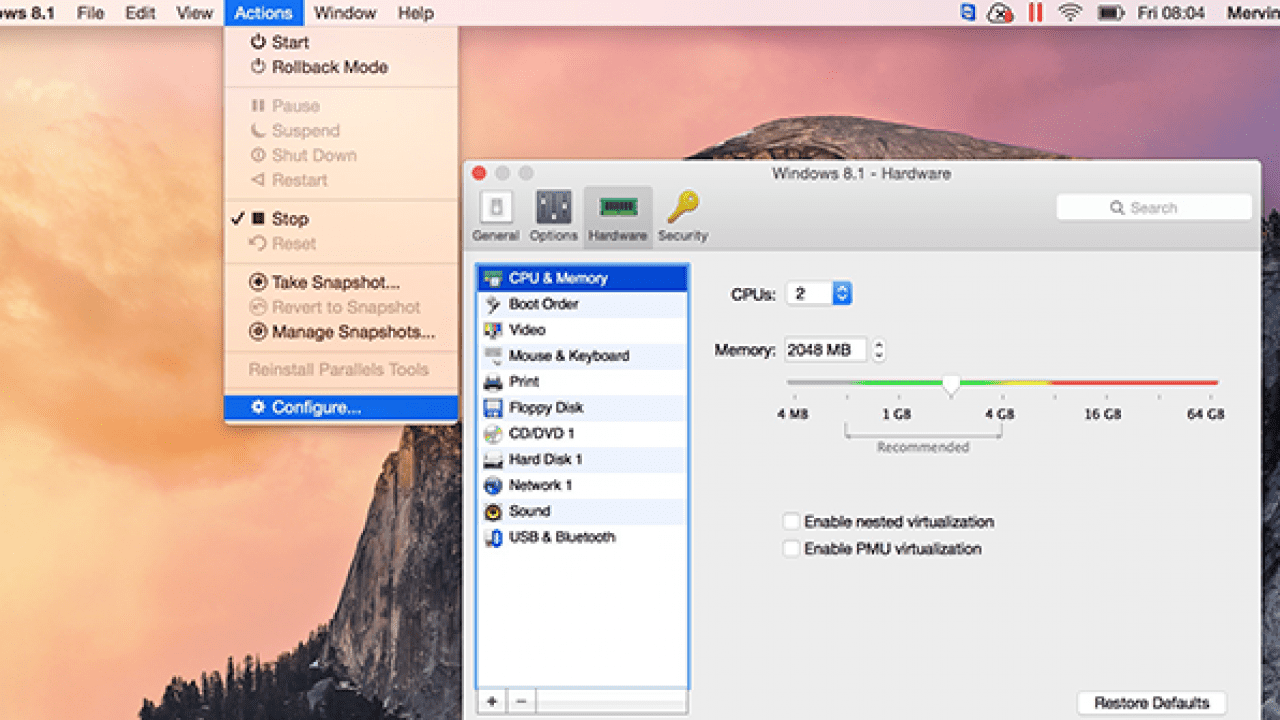Open the Security tab key icon
The image size is (1280, 720).
683,207
